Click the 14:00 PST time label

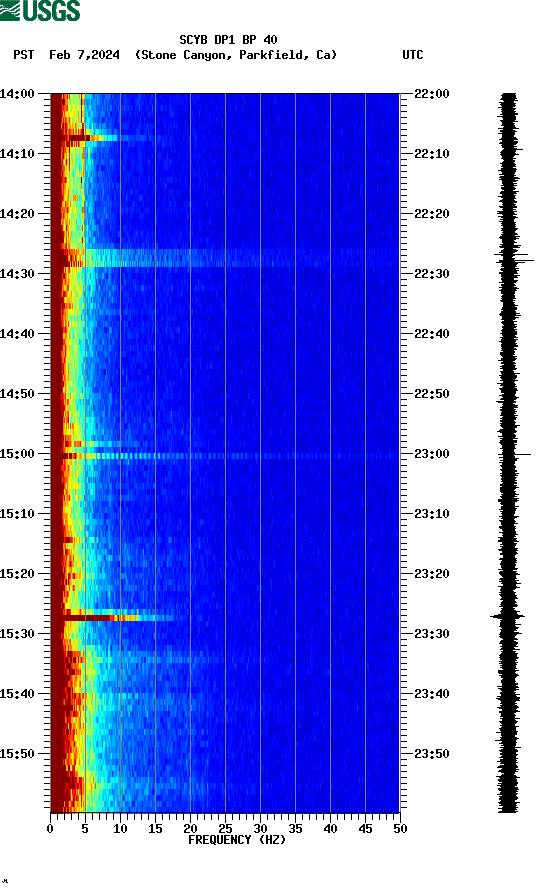click(18, 93)
